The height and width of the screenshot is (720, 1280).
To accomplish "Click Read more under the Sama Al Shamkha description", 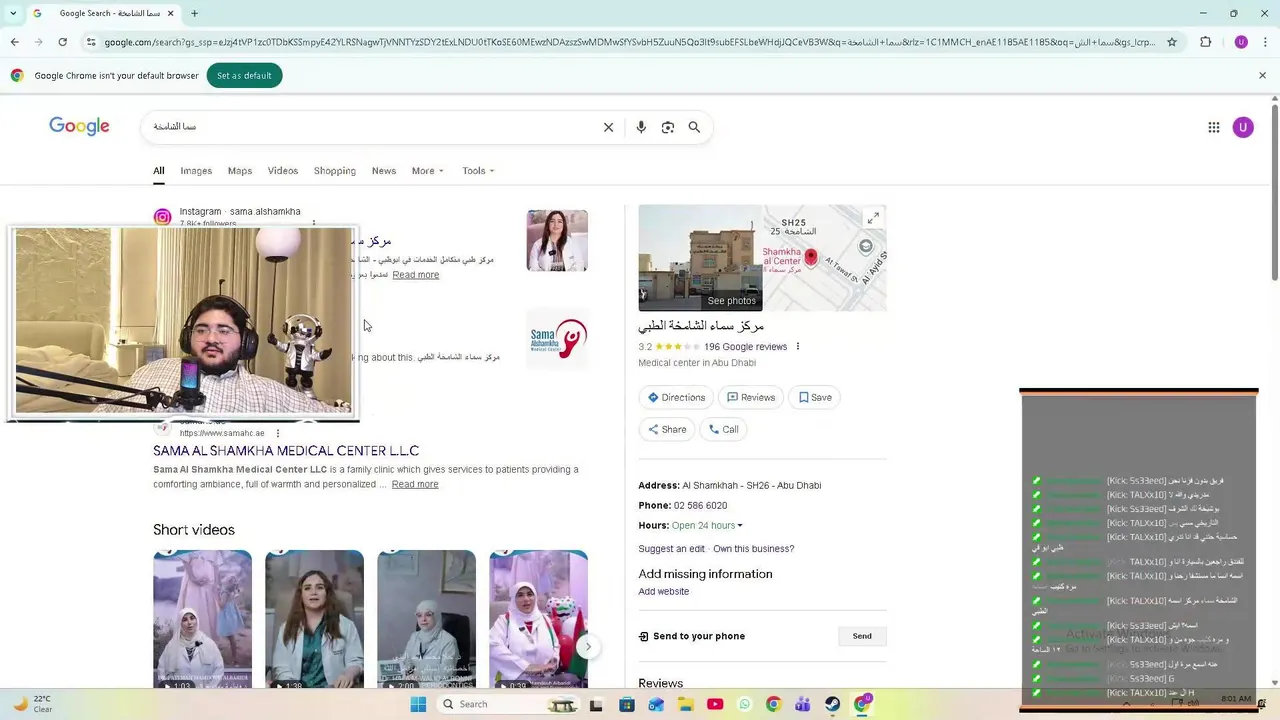I will point(415,484).
